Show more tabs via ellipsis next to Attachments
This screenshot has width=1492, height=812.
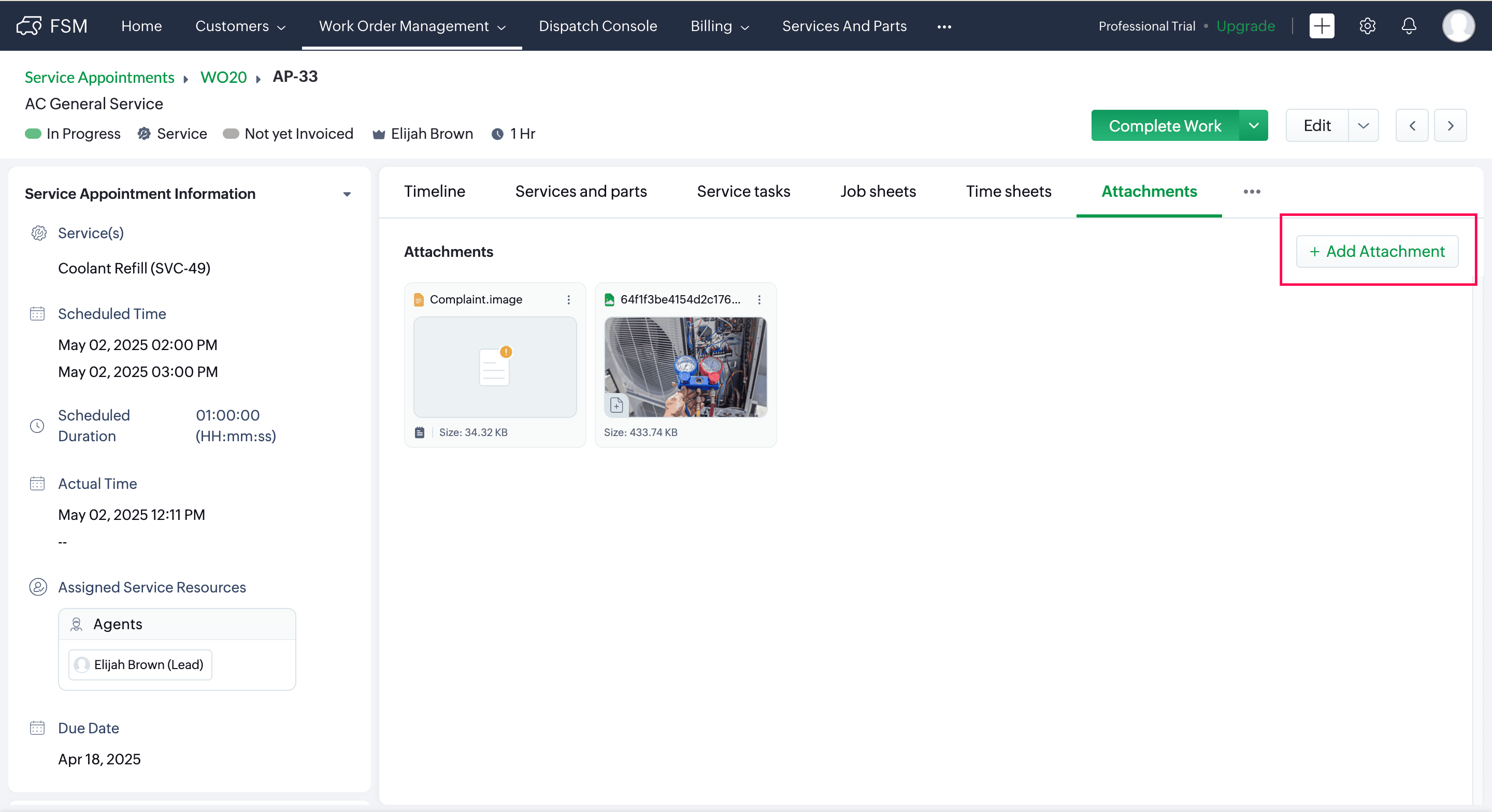click(x=1251, y=192)
